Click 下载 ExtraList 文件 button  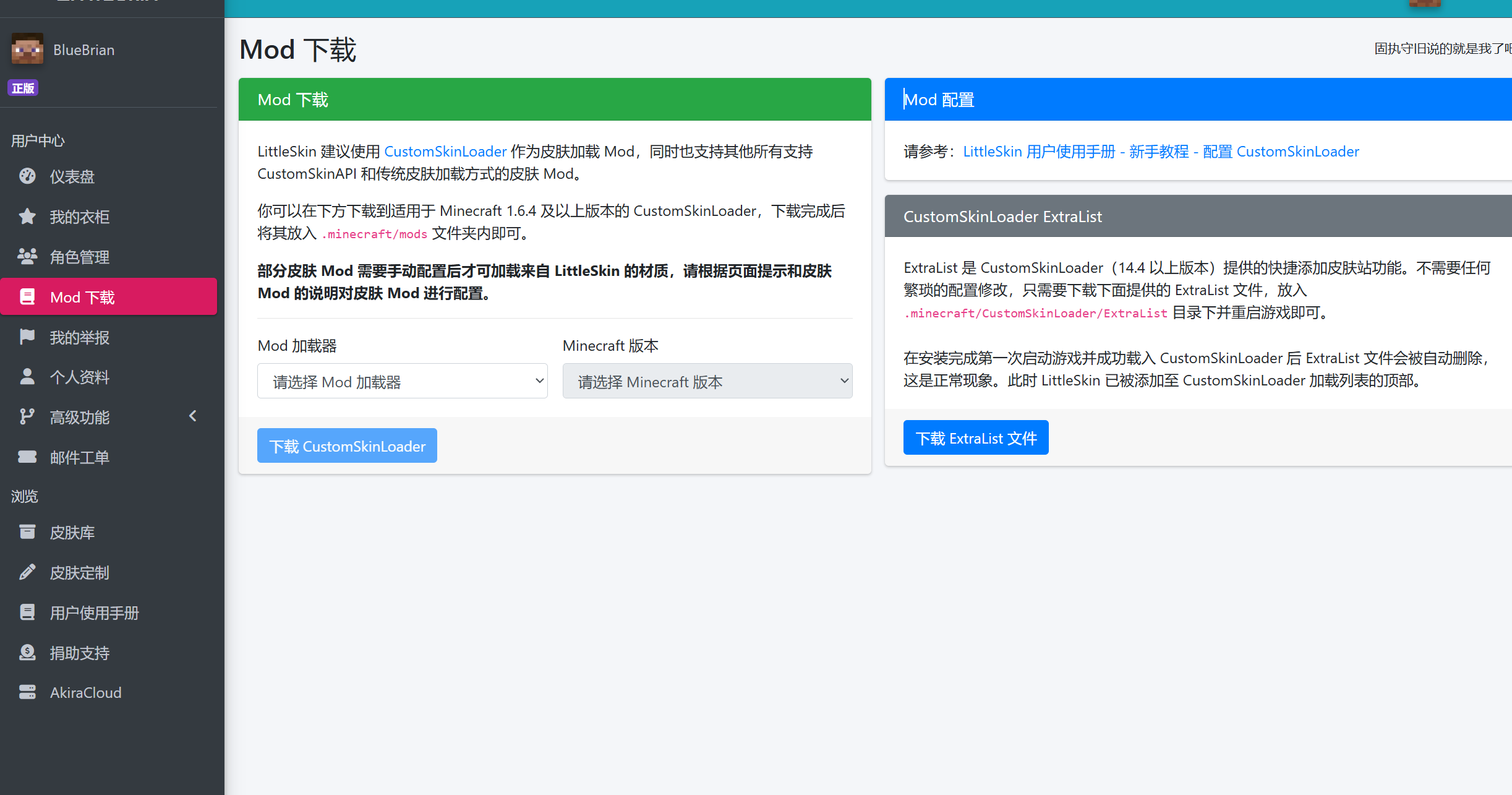pos(975,438)
